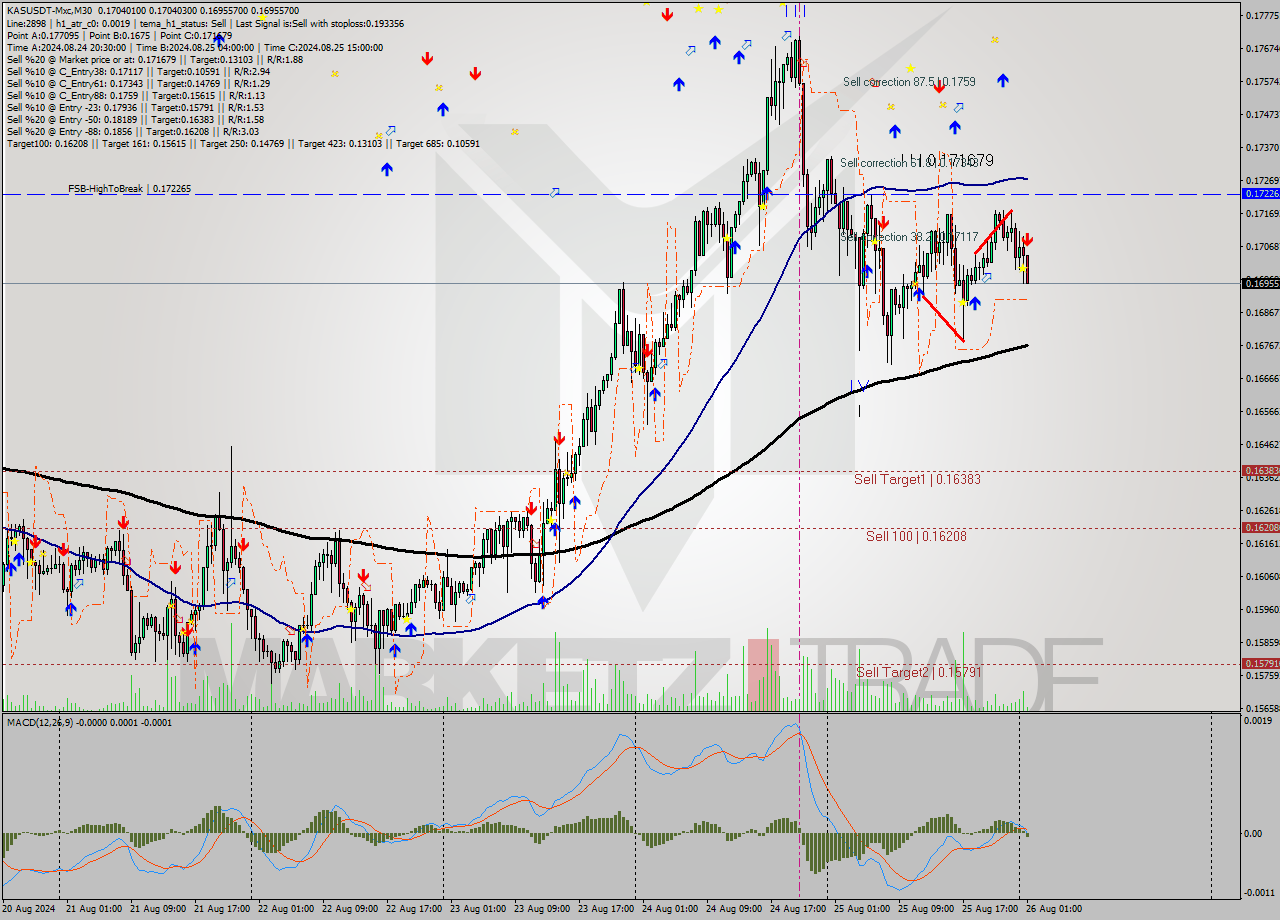Click the -0.0011 MACD scale value
Image resolution: width=1280 pixels, height=920 pixels.
pos(1260,893)
